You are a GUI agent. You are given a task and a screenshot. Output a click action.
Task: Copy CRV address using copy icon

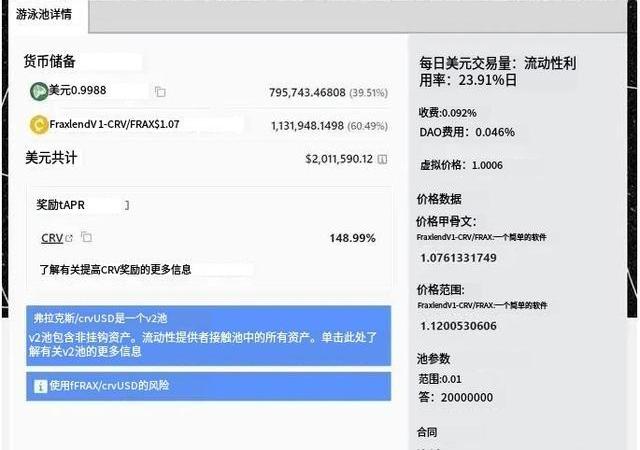coord(86,236)
